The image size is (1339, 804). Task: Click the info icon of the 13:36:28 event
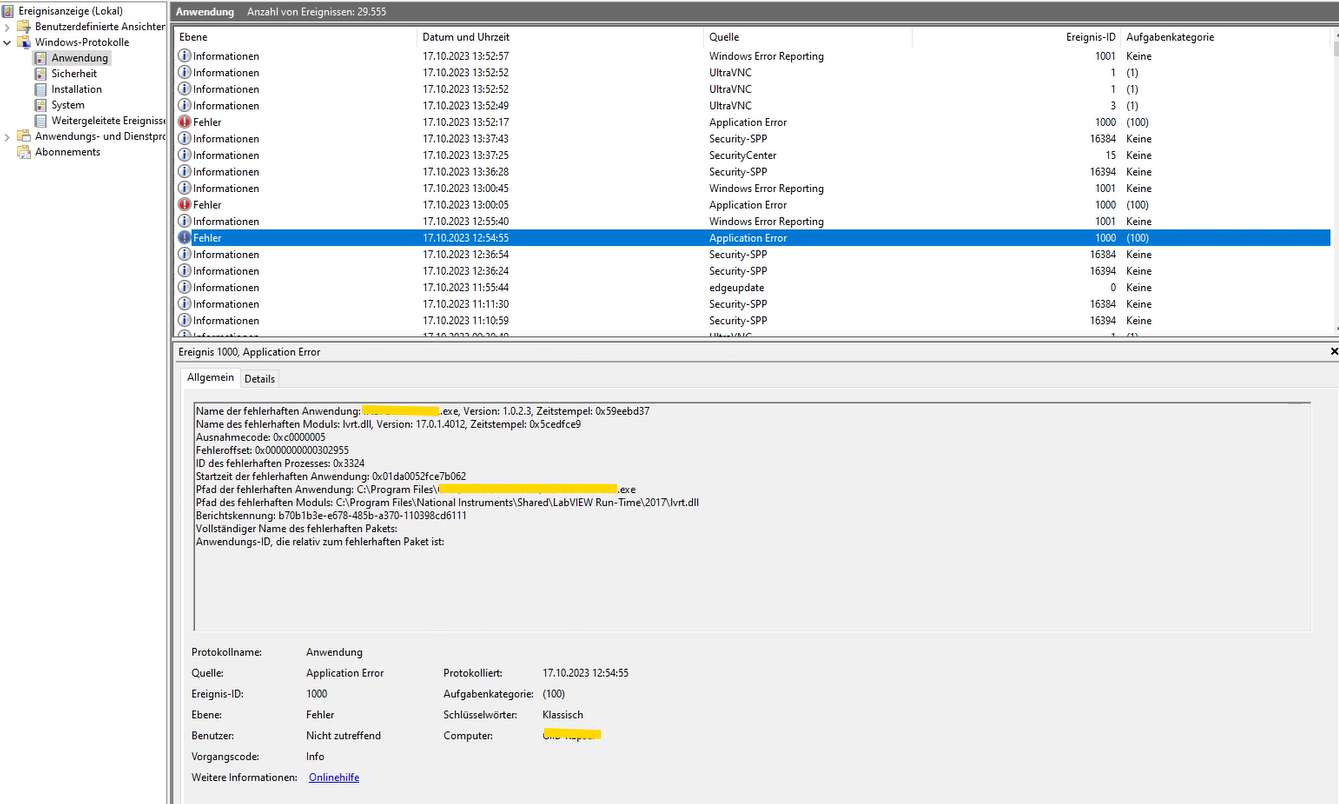tap(184, 172)
